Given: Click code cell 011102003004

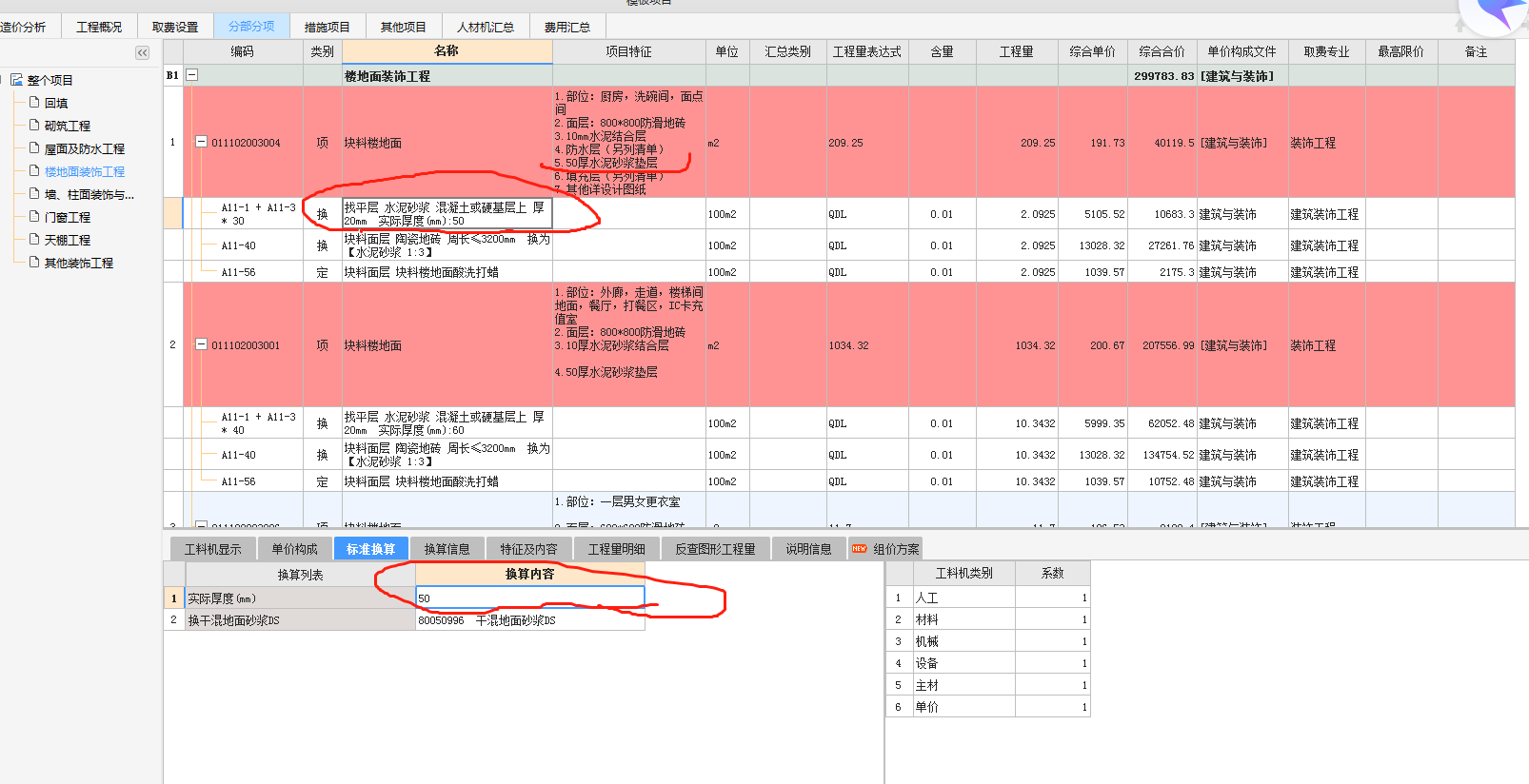Looking at the screenshot, I should coord(246,143).
